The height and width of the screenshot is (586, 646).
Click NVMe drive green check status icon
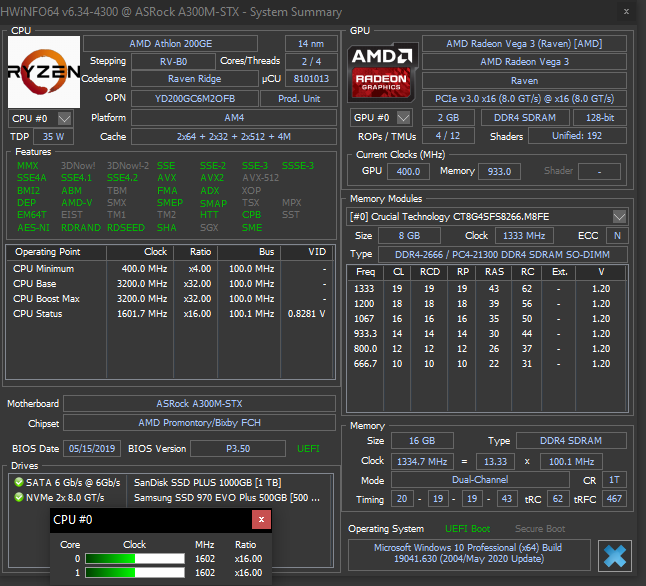point(19,497)
